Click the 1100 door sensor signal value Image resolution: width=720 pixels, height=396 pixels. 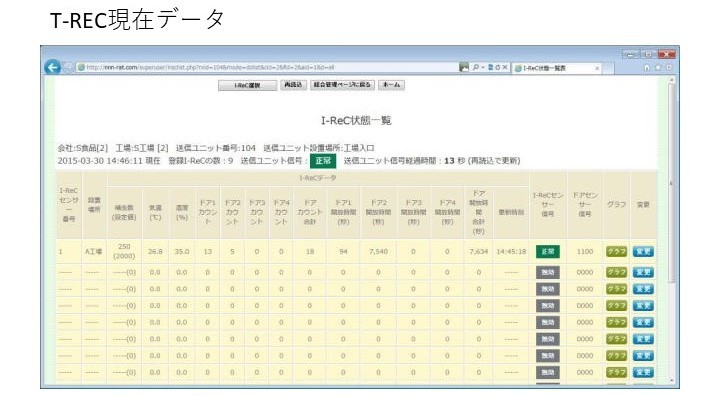[585, 252]
